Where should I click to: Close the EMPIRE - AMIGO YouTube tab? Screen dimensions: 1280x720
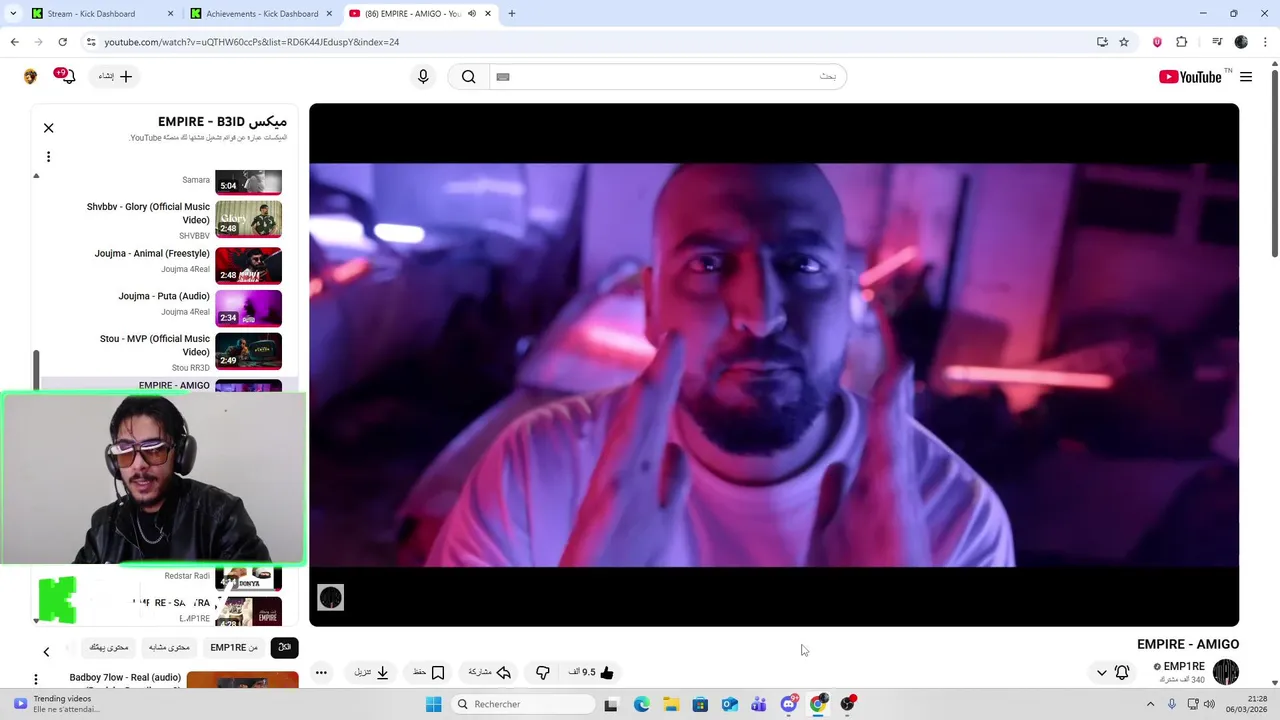coord(487,14)
